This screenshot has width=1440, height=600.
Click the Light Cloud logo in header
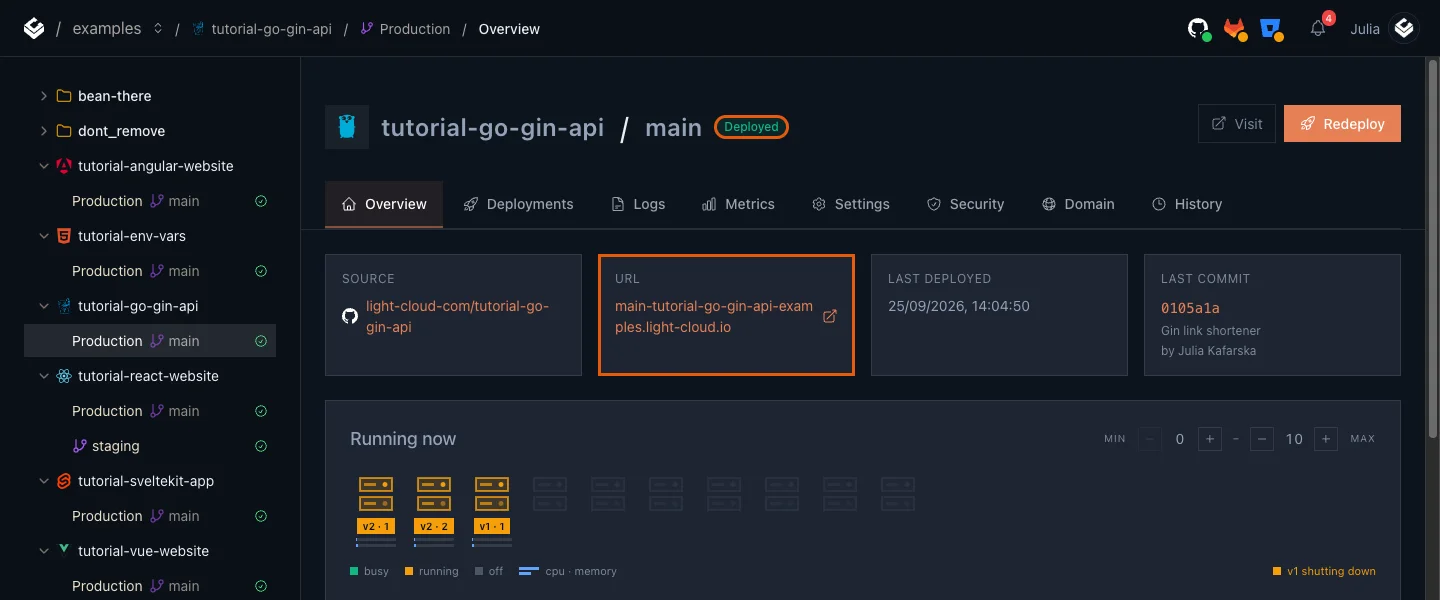tap(34, 29)
